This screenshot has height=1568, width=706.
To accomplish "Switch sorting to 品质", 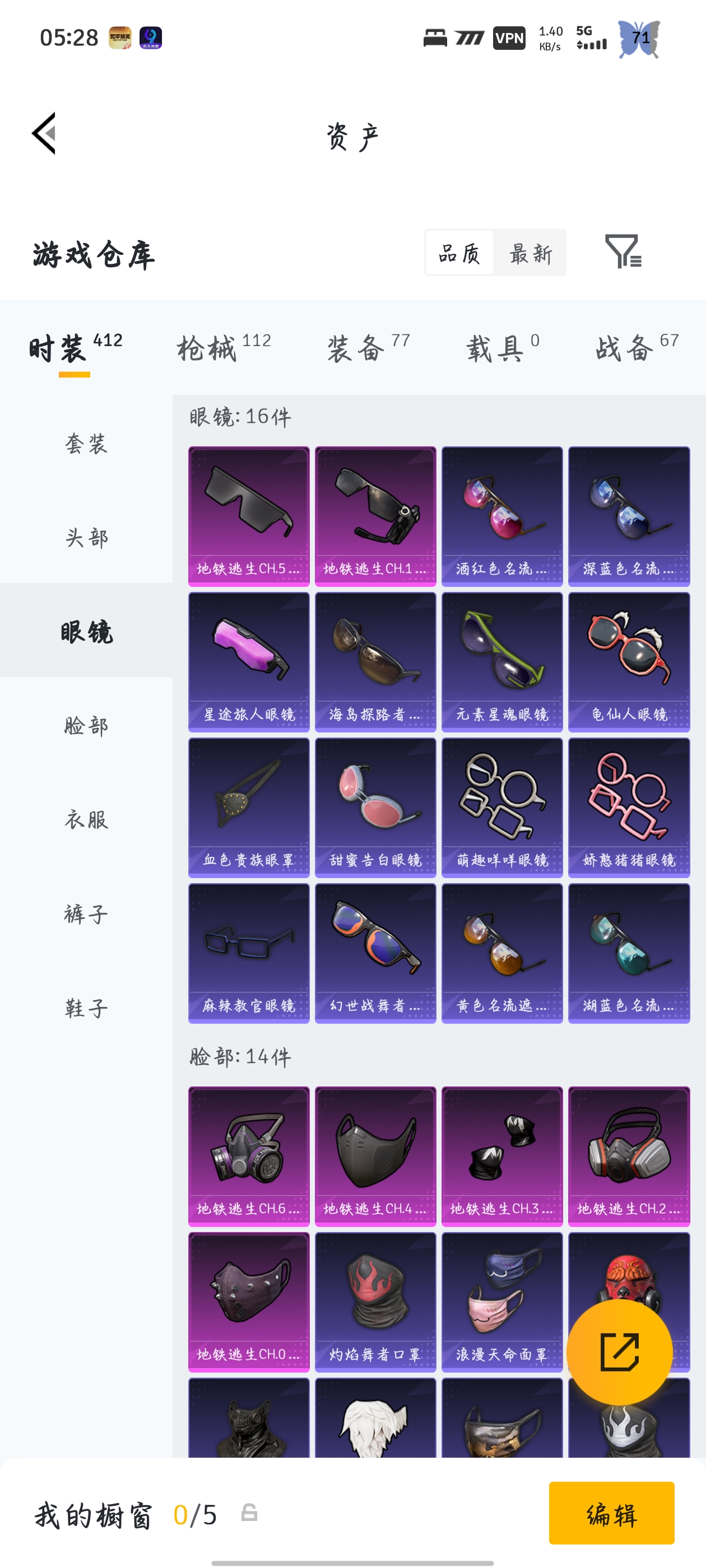I will point(459,253).
